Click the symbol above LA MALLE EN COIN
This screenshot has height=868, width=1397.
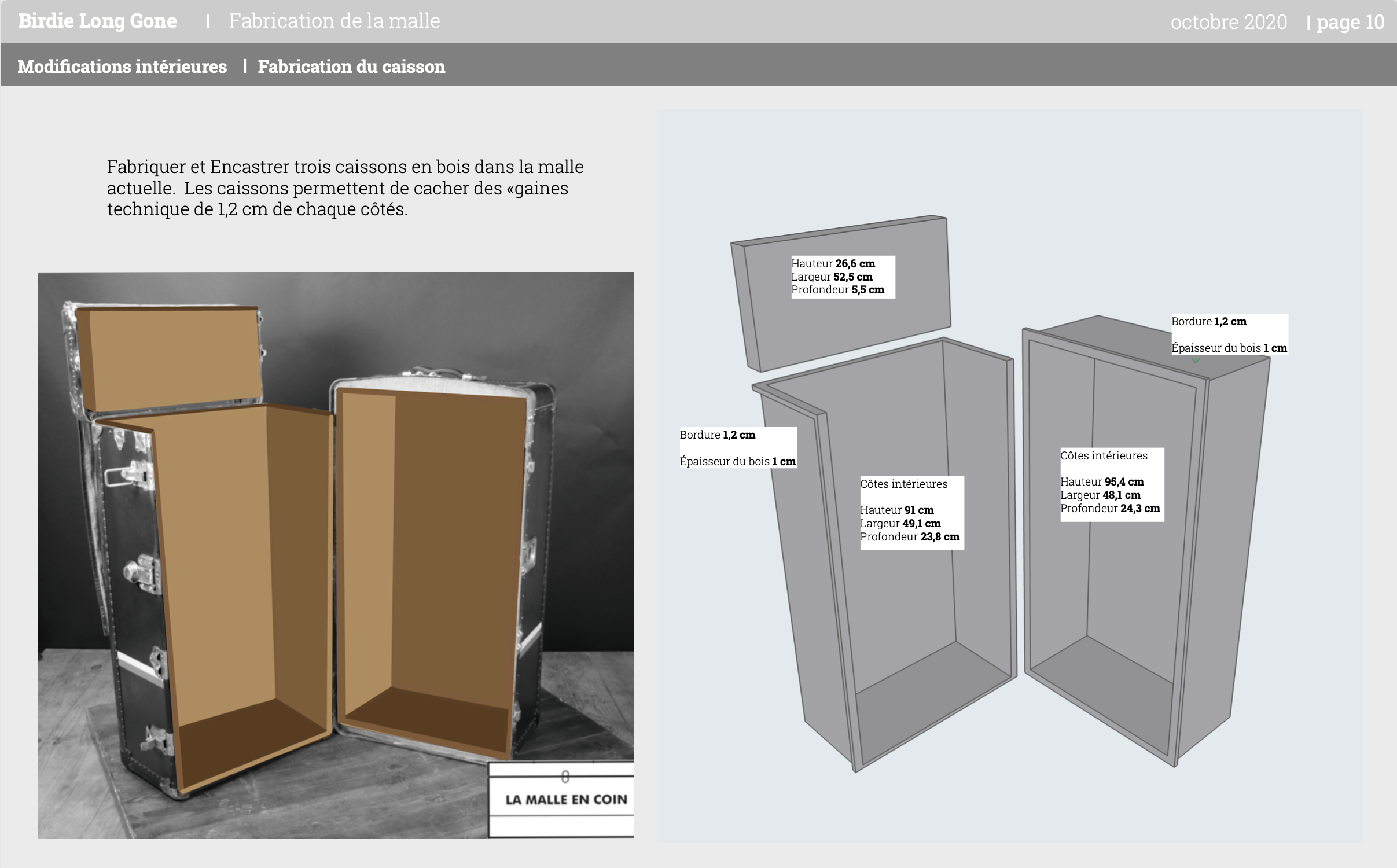pos(565,777)
